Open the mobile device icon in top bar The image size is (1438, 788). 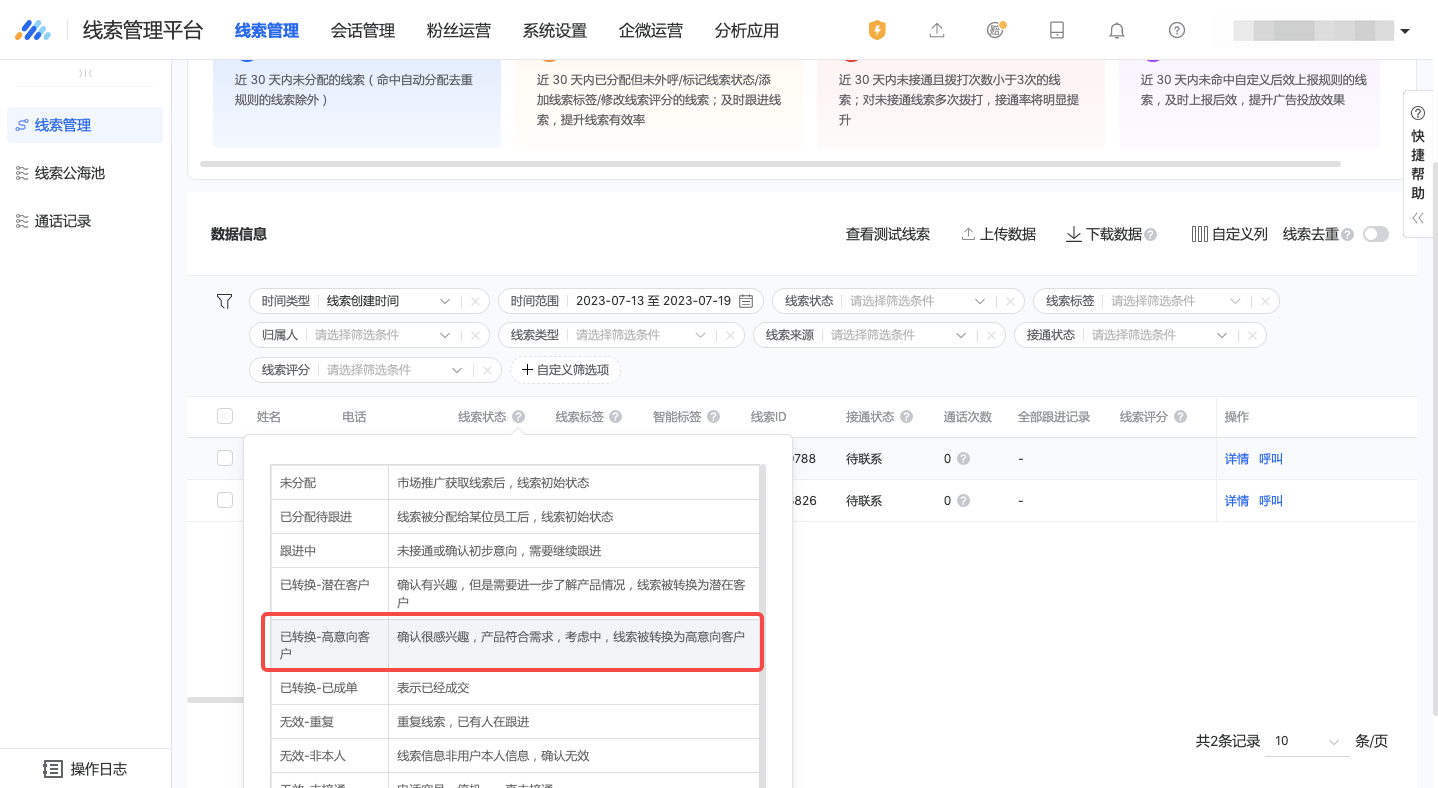click(1057, 30)
